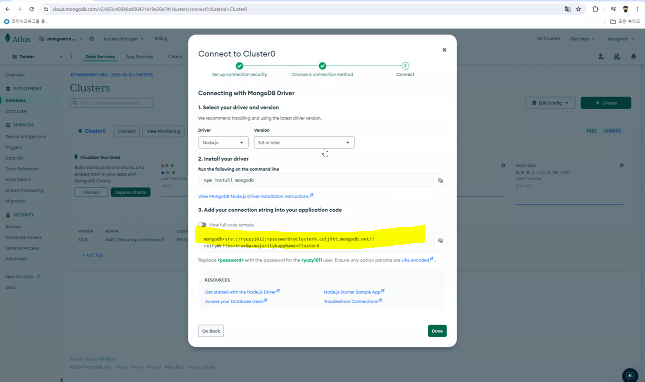The height and width of the screenshot is (382, 645).
Task: Open Data Federation in the sidebar
Action: click(x=22, y=169)
